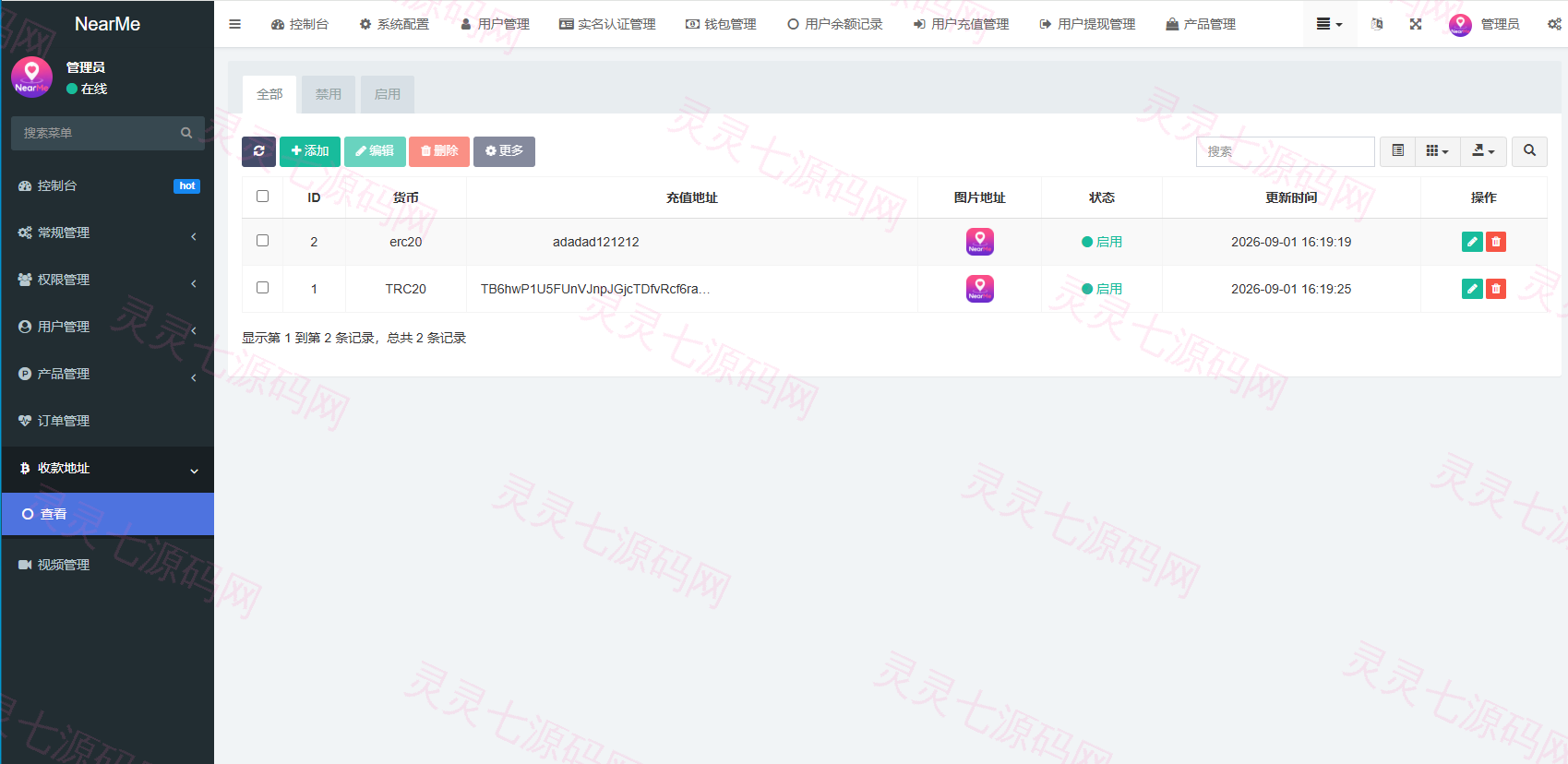The image size is (1568, 764).
Task: Toggle the 启用 status of the erc20 row
Action: tap(1102, 242)
